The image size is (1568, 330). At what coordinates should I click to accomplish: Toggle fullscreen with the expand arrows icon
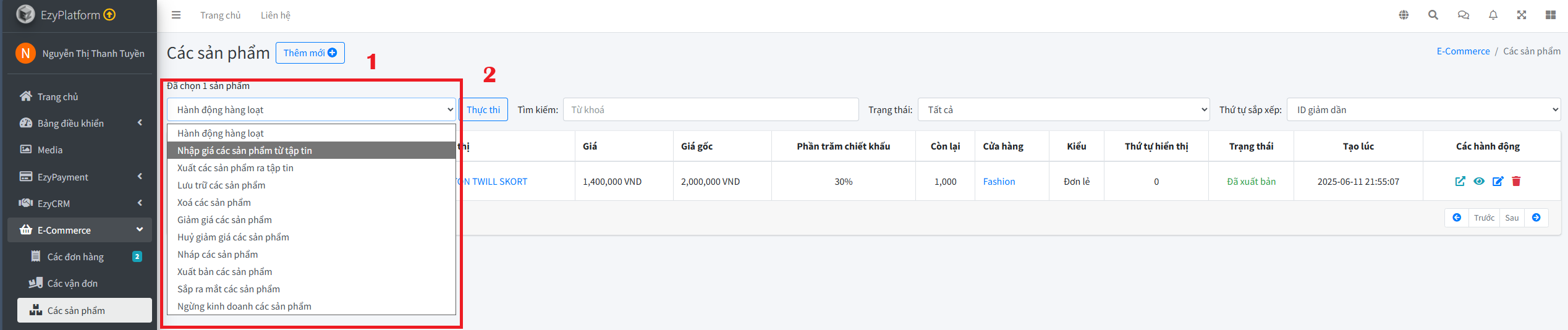pos(1522,15)
